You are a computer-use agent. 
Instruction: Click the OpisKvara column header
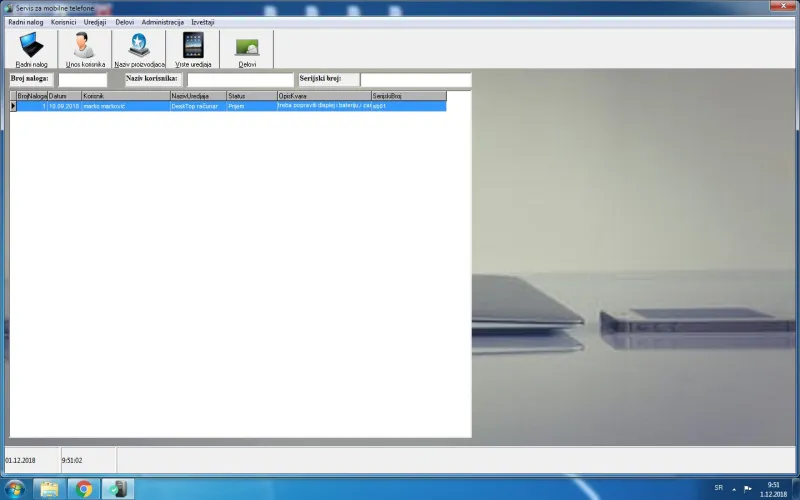point(324,96)
